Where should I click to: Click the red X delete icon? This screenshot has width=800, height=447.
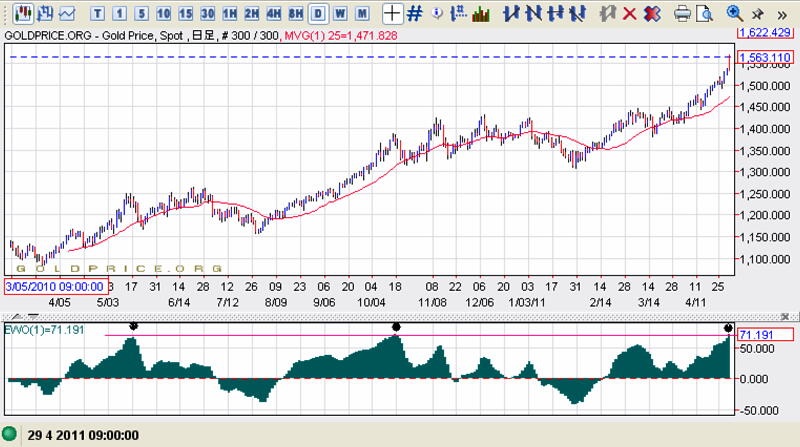click(630, 14)
